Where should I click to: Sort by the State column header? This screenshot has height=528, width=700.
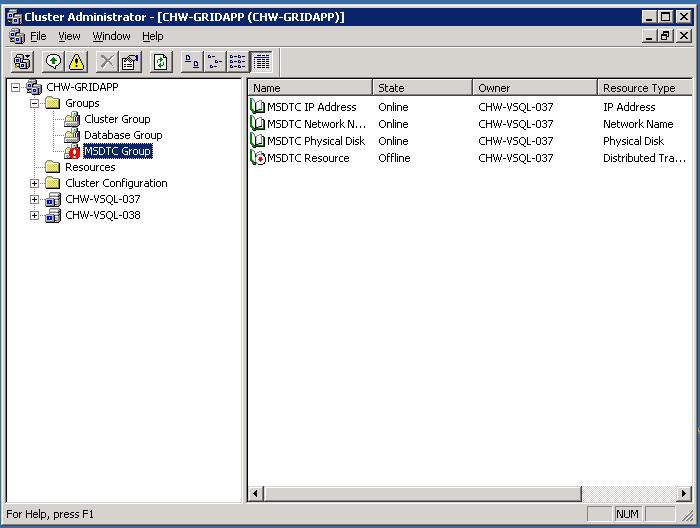click(422, 88)
